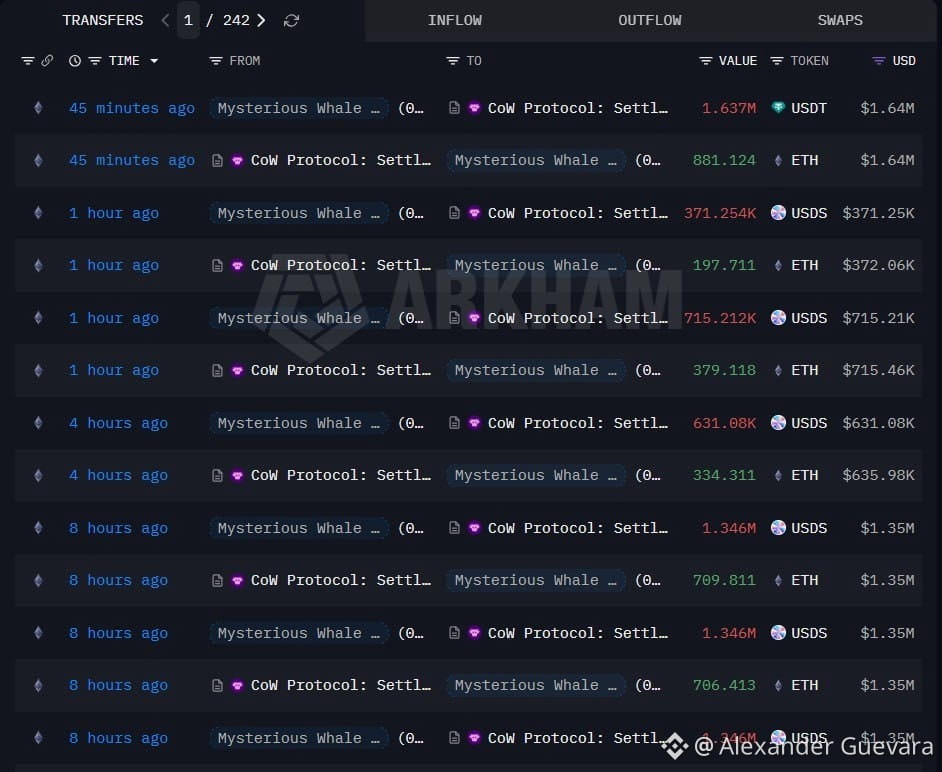Go to previous transfers page arrow
The image size is (942, 772).
(x=165, y=20)
